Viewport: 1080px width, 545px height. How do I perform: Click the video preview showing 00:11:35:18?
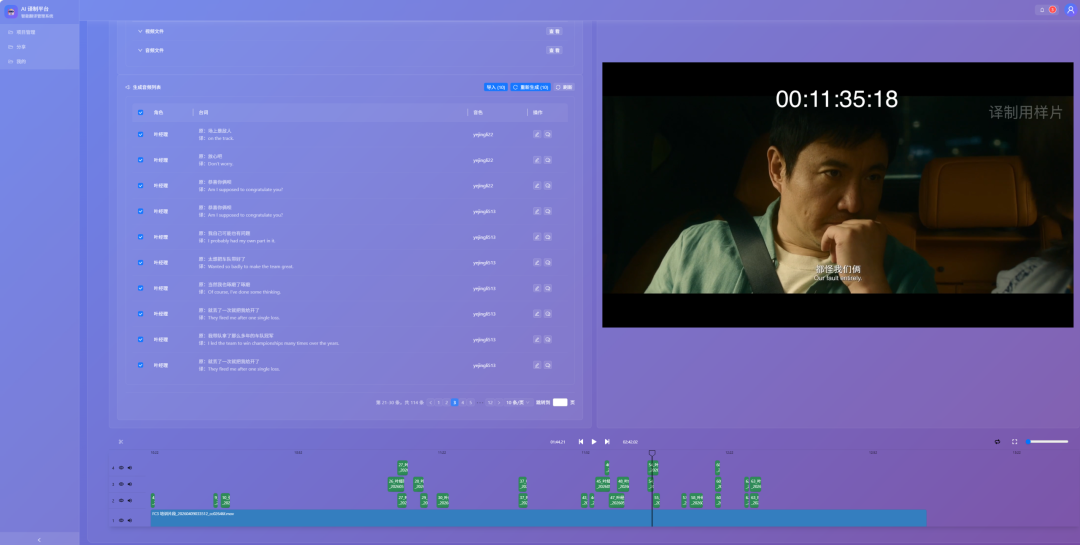click(838, 195)
